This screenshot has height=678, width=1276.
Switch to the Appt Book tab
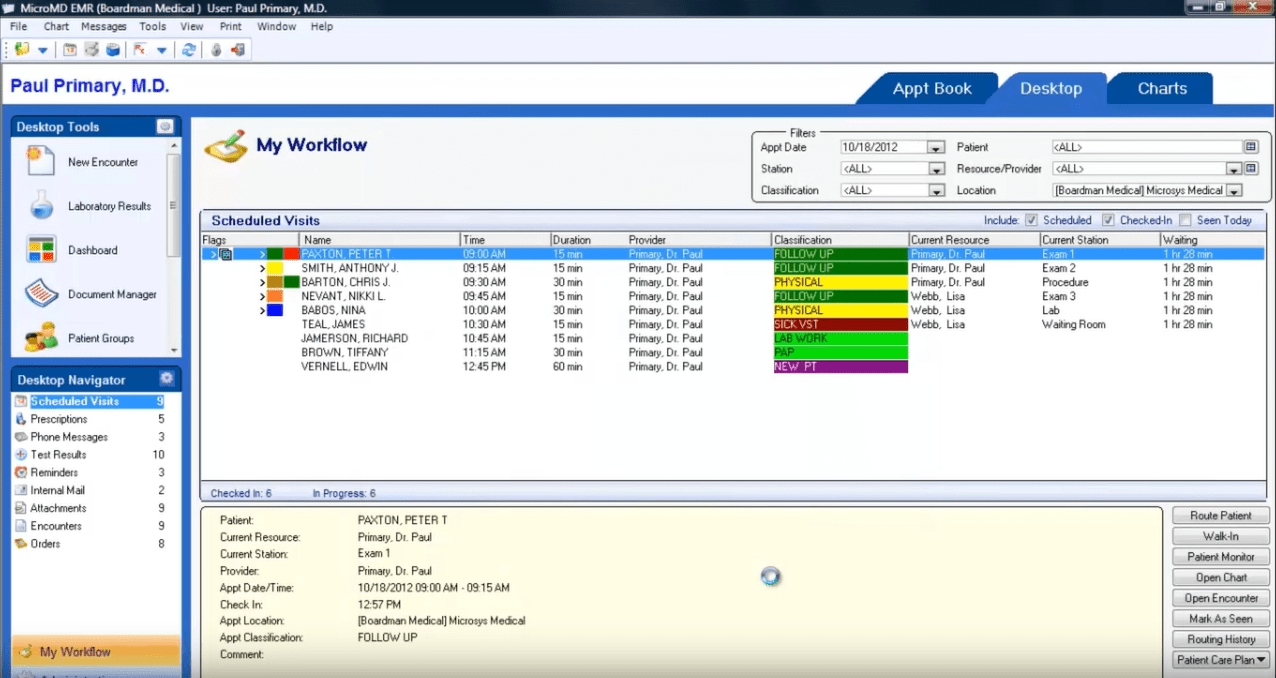[x=931, y=89]
